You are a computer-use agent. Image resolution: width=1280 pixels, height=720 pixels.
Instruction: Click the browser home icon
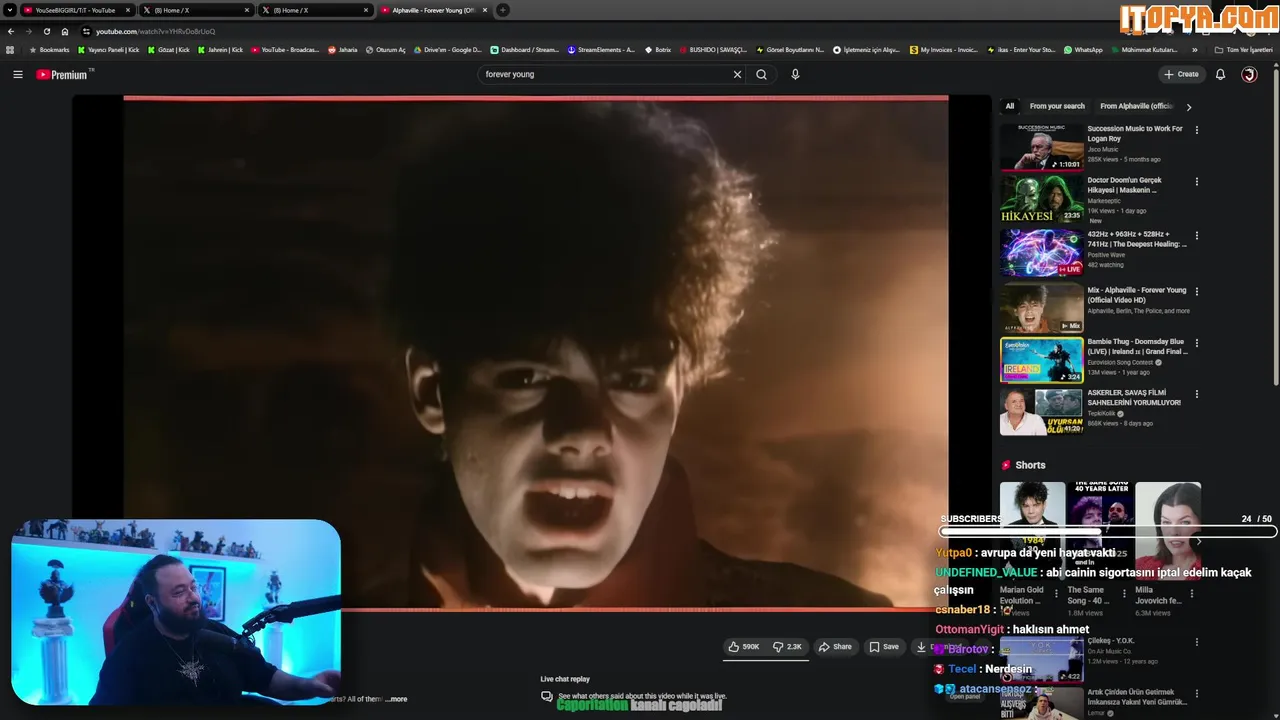tap(65, 31)
